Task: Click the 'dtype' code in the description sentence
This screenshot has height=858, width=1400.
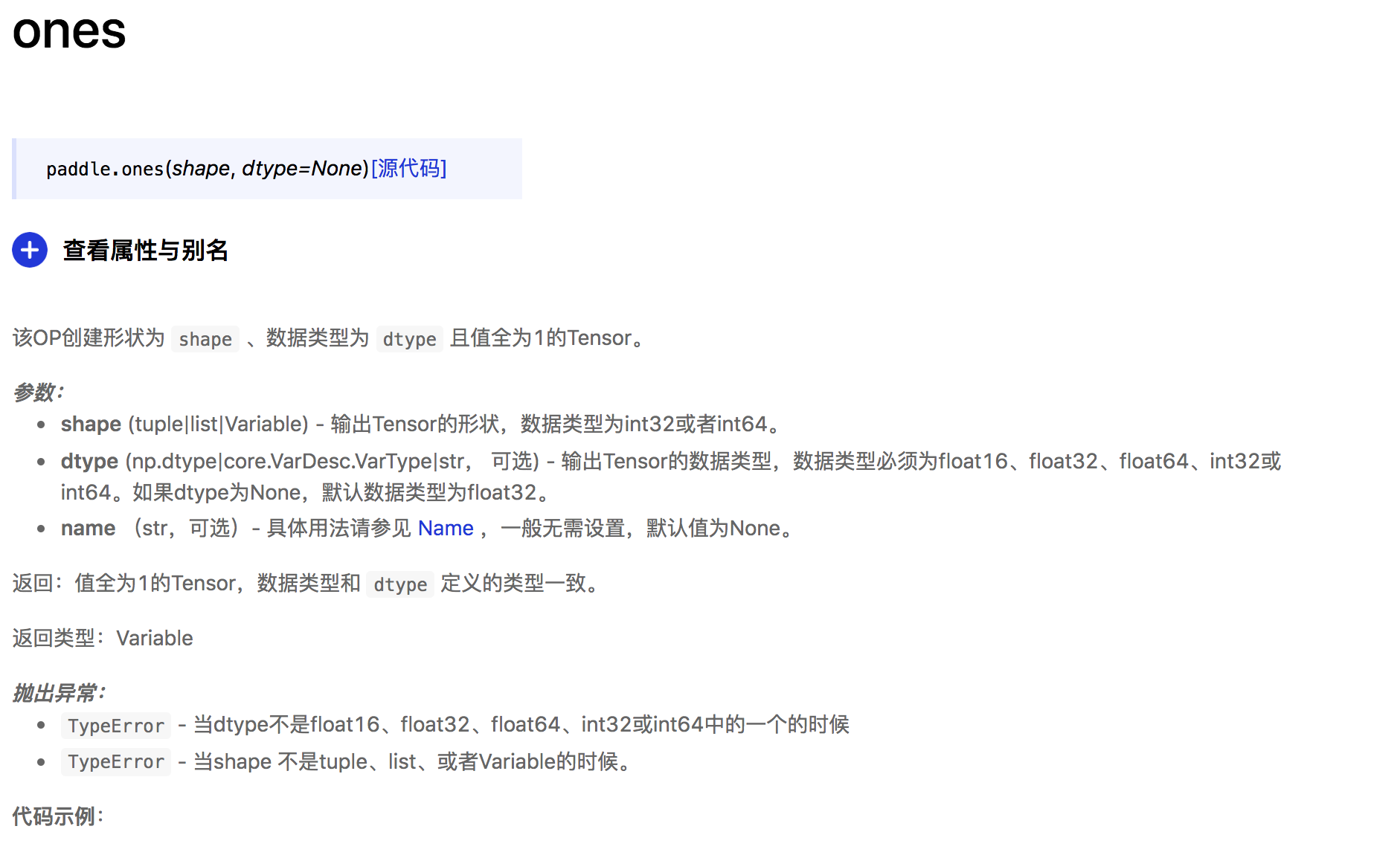Action: click(409, 339)
